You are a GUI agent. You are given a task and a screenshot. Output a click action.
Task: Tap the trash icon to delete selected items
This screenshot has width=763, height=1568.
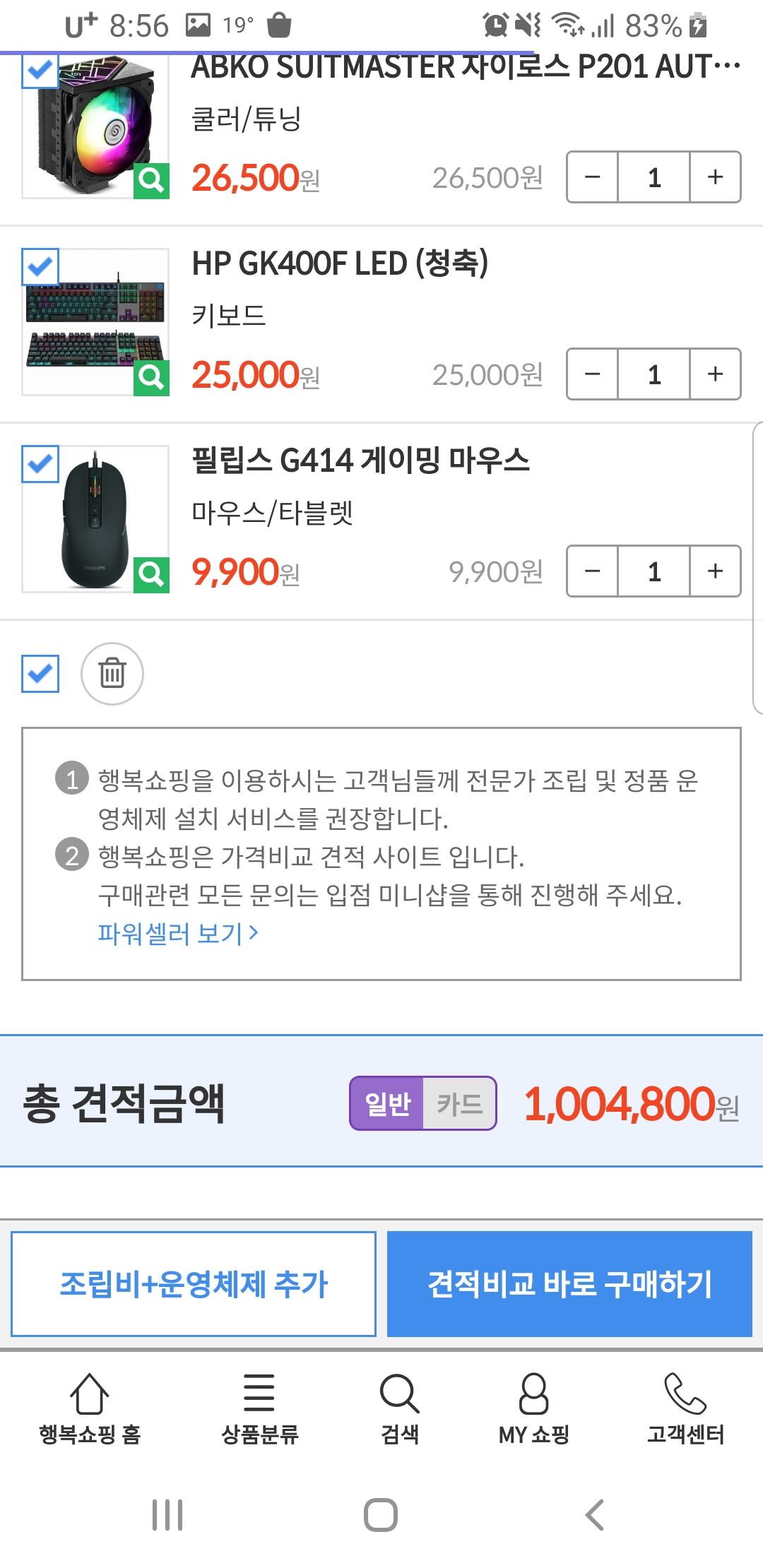[112, 673]
